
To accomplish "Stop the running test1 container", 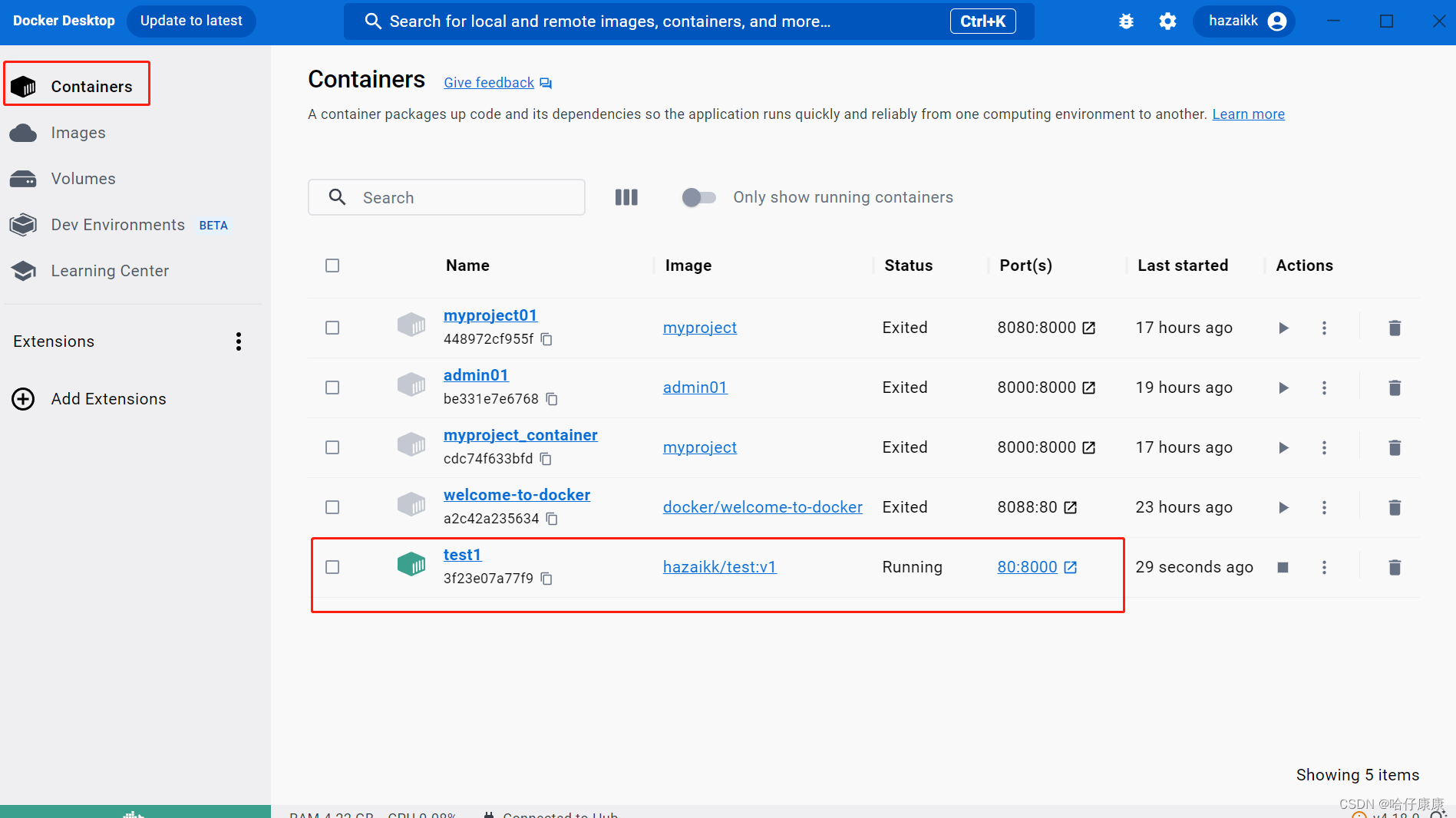I will coord(1283,567).
